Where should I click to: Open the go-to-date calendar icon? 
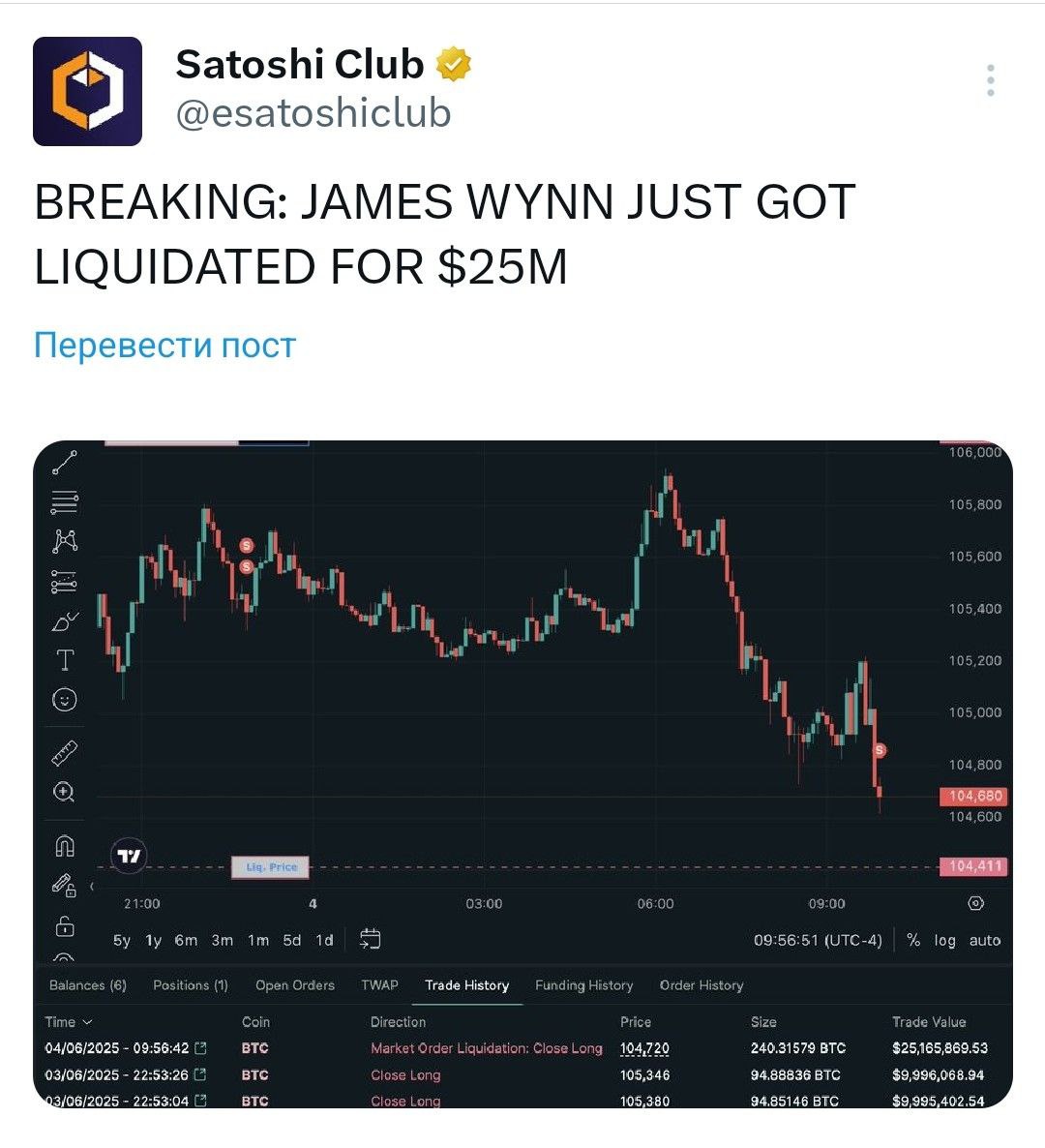(371, 939)
